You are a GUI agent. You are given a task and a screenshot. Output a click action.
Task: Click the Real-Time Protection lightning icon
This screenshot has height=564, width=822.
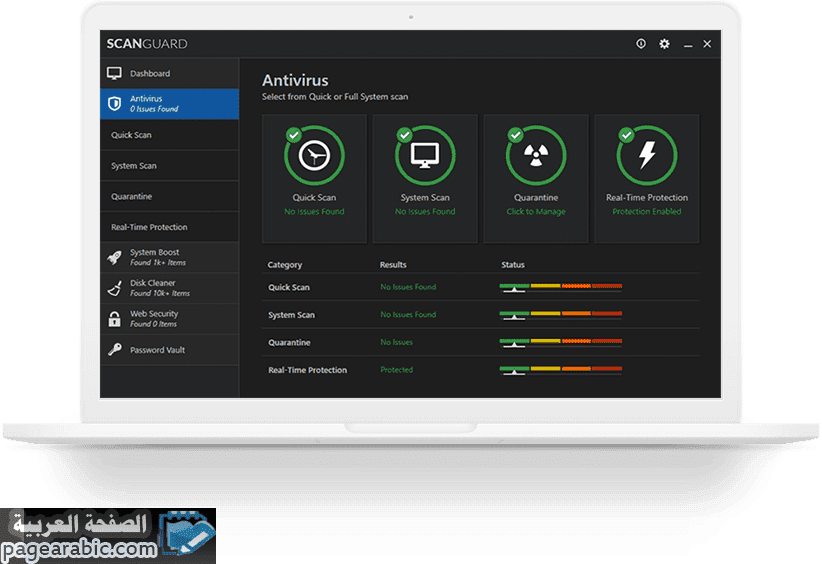(647, 155)
